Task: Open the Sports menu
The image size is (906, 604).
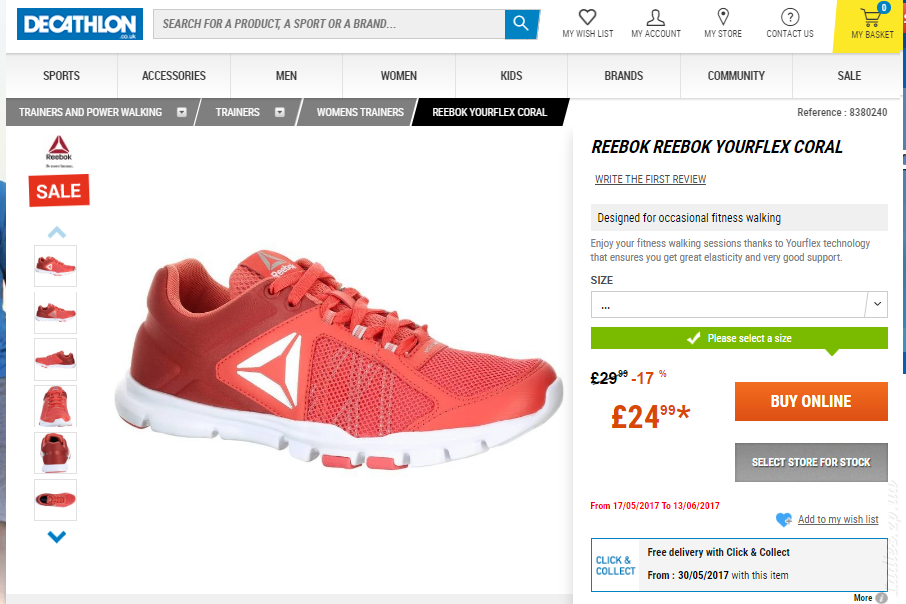Action: [x=61, y=76]
